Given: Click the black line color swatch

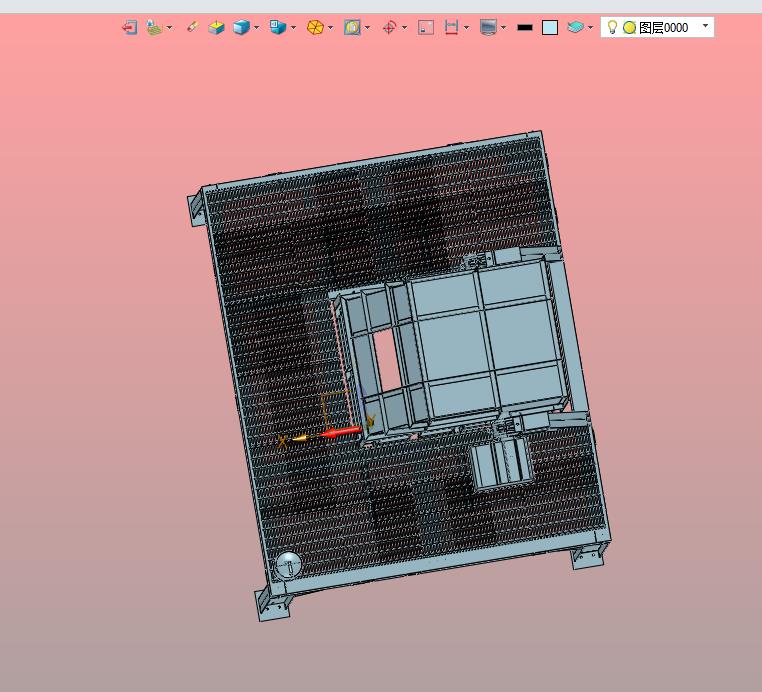Looking at the screenshot, I should (x=525, y=28).
